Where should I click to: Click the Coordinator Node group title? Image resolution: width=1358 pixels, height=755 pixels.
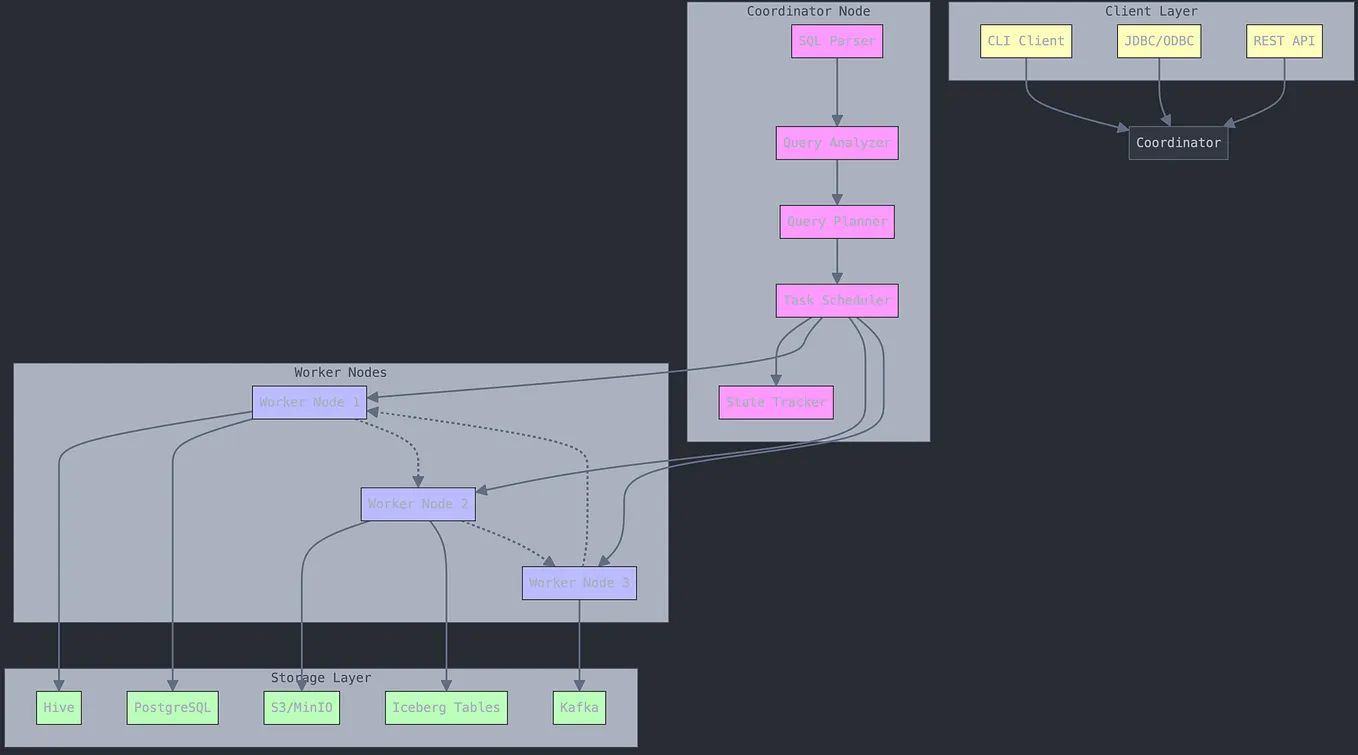coord(808,11)
